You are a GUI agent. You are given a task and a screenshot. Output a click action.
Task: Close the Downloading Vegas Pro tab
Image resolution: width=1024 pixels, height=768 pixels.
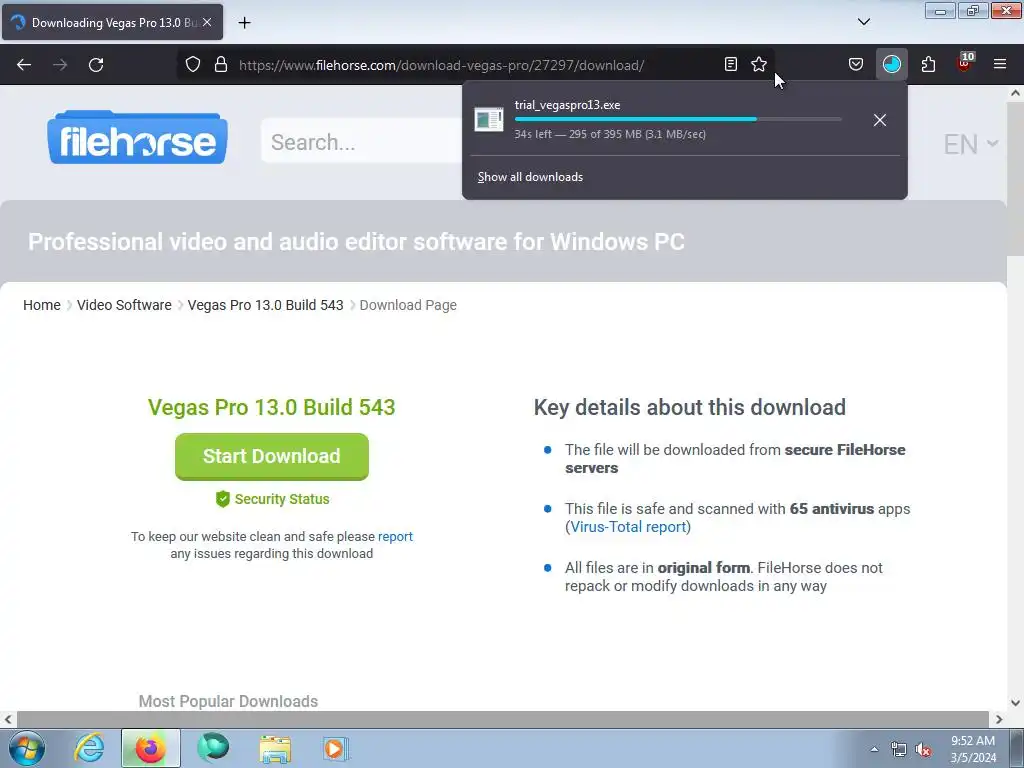207,22
